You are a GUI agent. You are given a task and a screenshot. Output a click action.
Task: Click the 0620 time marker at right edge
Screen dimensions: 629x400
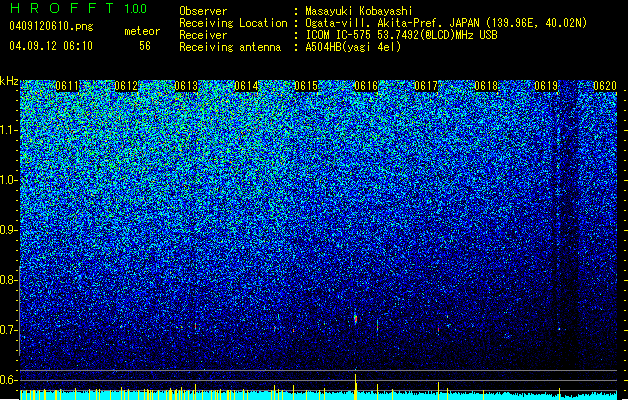pos(605,86)
